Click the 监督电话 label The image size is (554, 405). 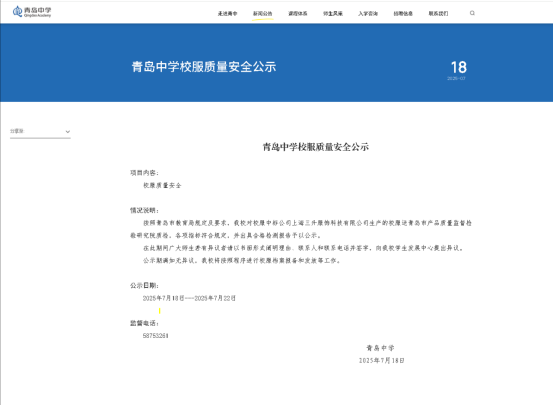pyautogui.click(x=145, y=323)
